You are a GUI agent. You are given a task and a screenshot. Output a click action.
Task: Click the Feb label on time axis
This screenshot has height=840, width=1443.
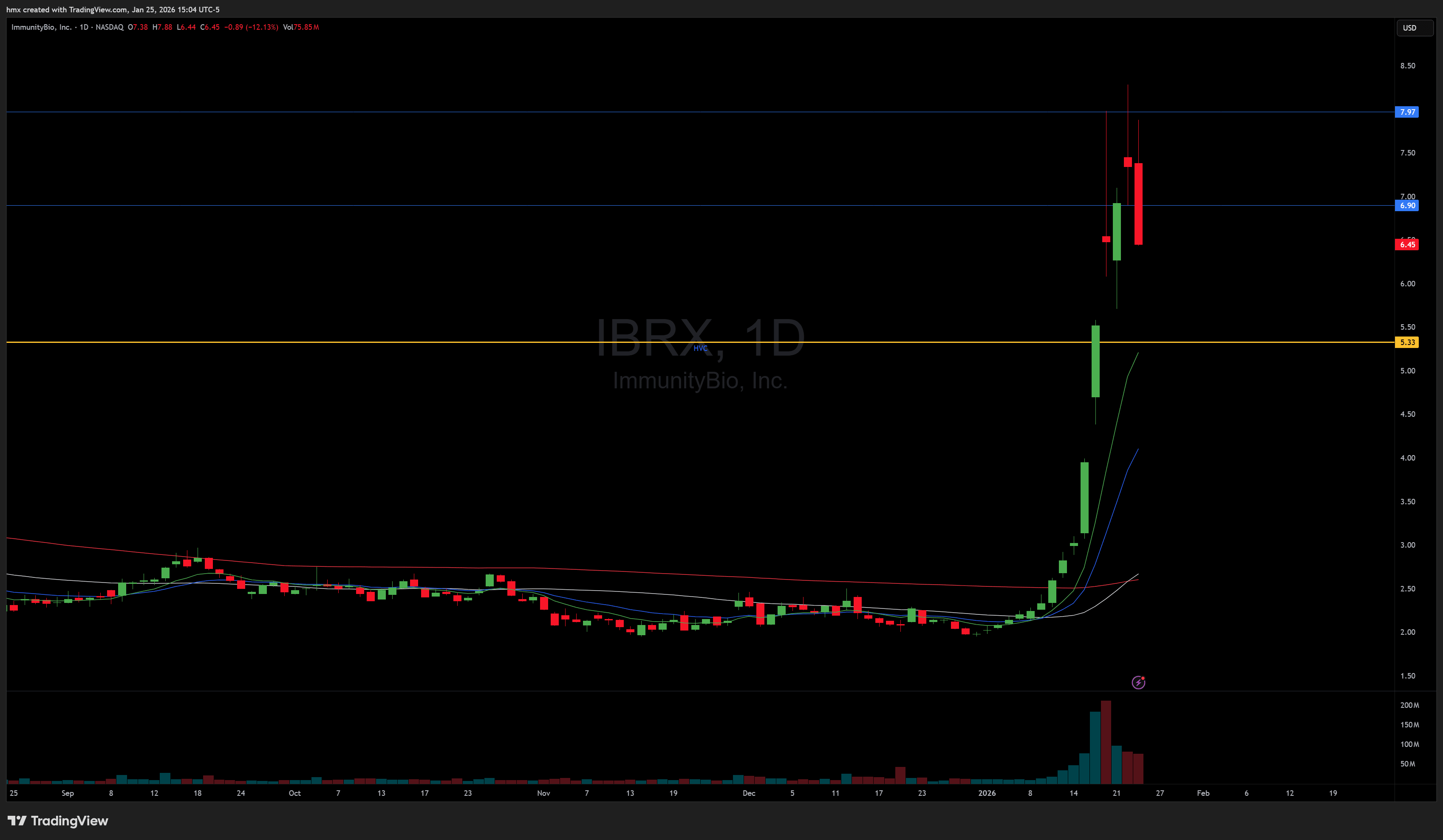[1203, 793]
